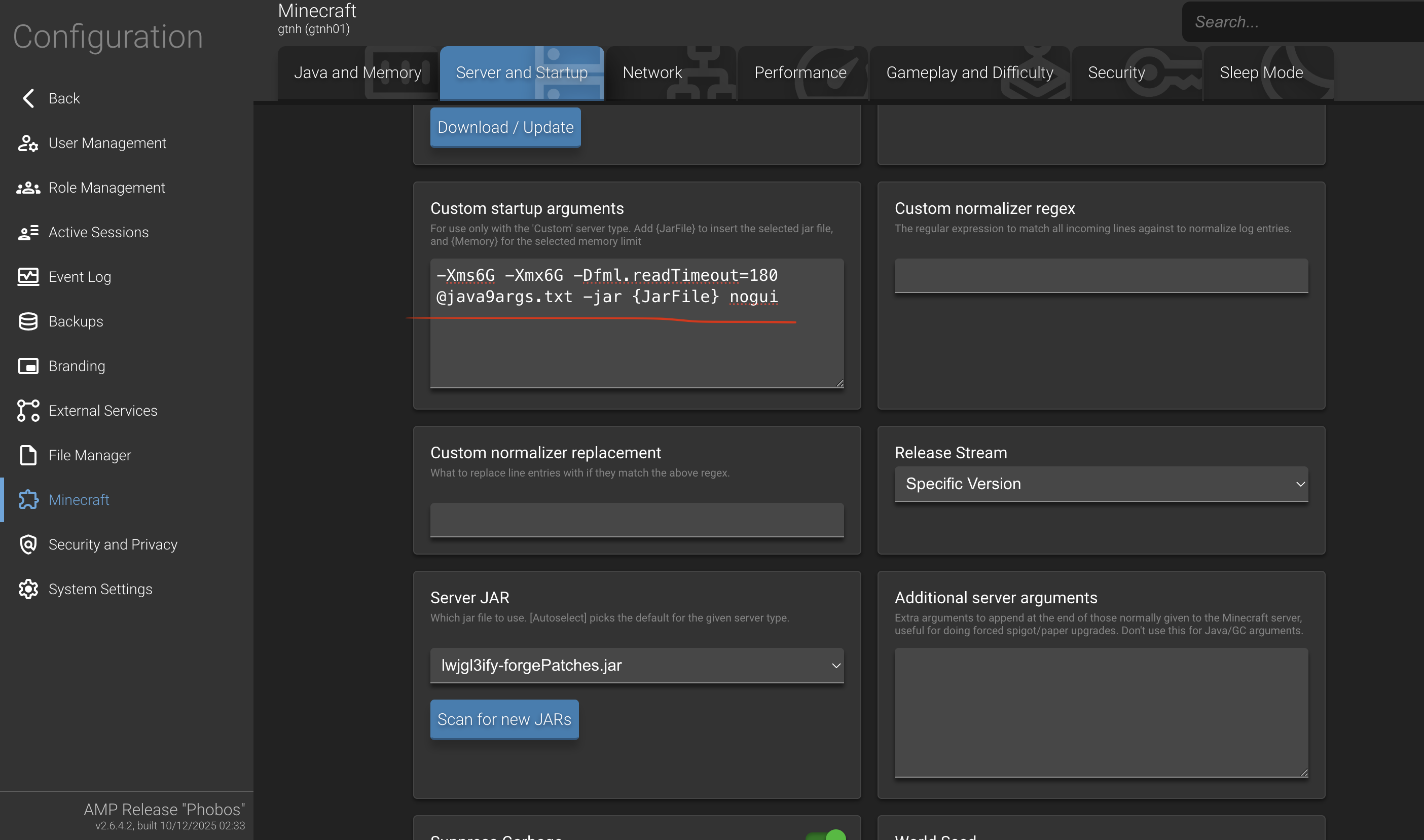Viewport: 1424px width, 840px height.
Task: Click the External Services nodes icon
Action: coord(28,411)
